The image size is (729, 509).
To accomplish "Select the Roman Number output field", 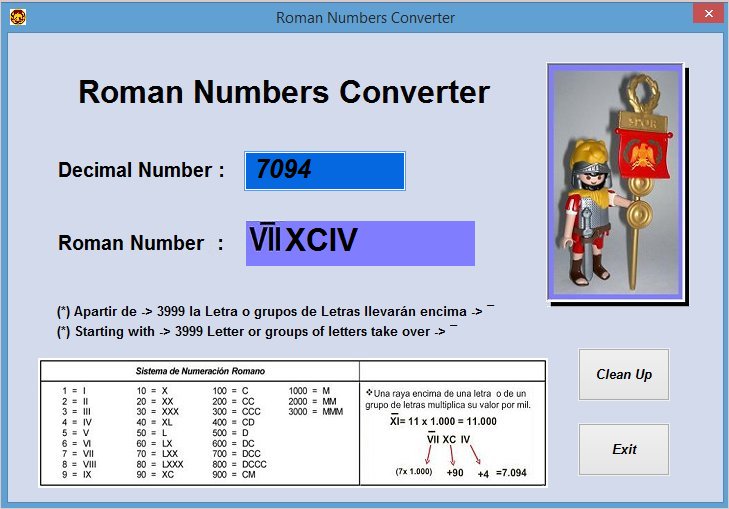I will (360, 243).
